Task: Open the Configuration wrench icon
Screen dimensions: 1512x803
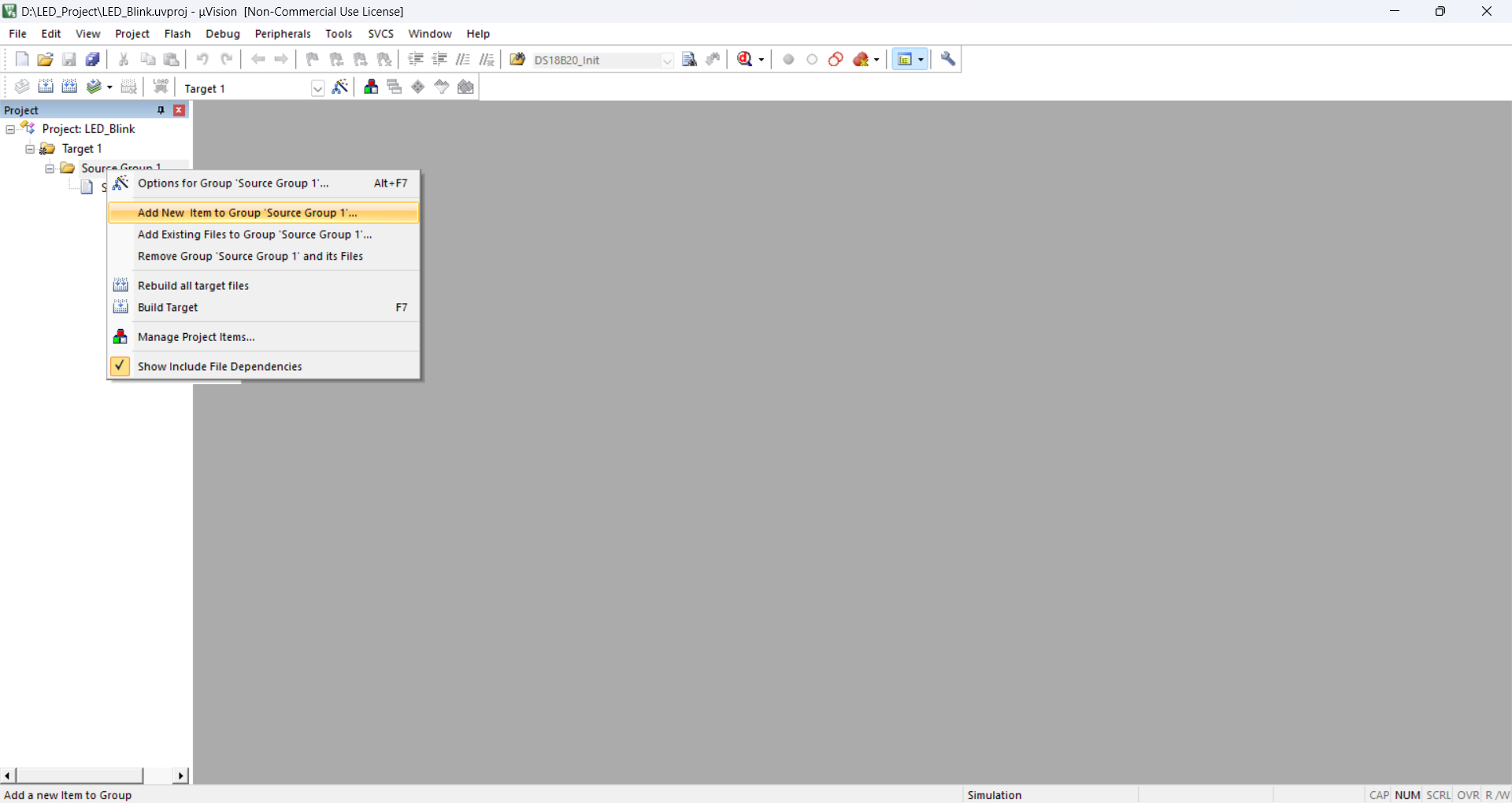Action: (x=948, y=60)
